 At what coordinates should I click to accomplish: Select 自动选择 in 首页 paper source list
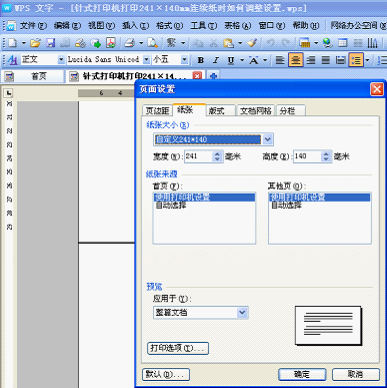pyautogui.click(x=171, y=205)
